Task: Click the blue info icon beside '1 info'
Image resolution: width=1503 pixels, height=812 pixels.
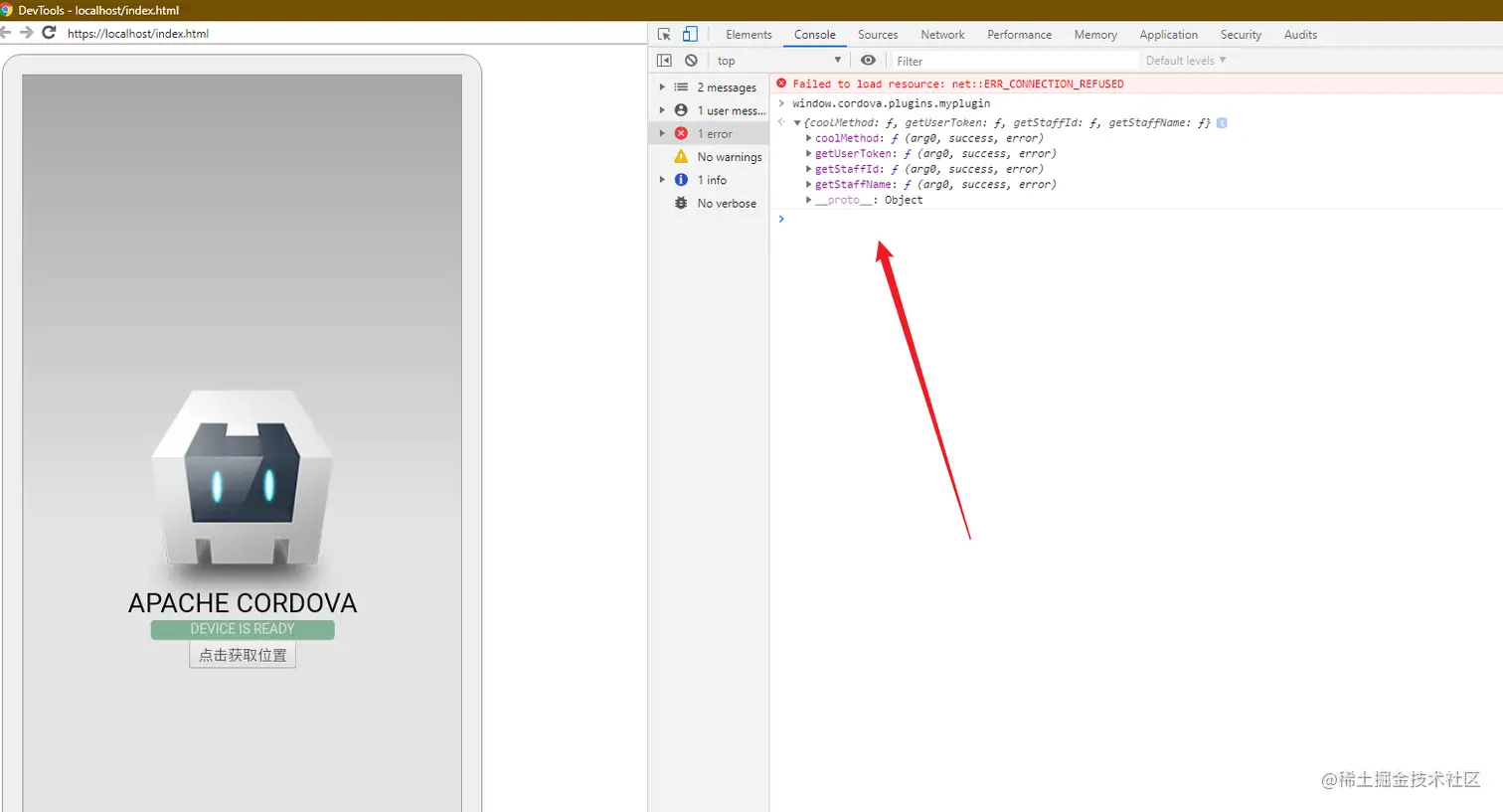Action: (x=681, y=180)
